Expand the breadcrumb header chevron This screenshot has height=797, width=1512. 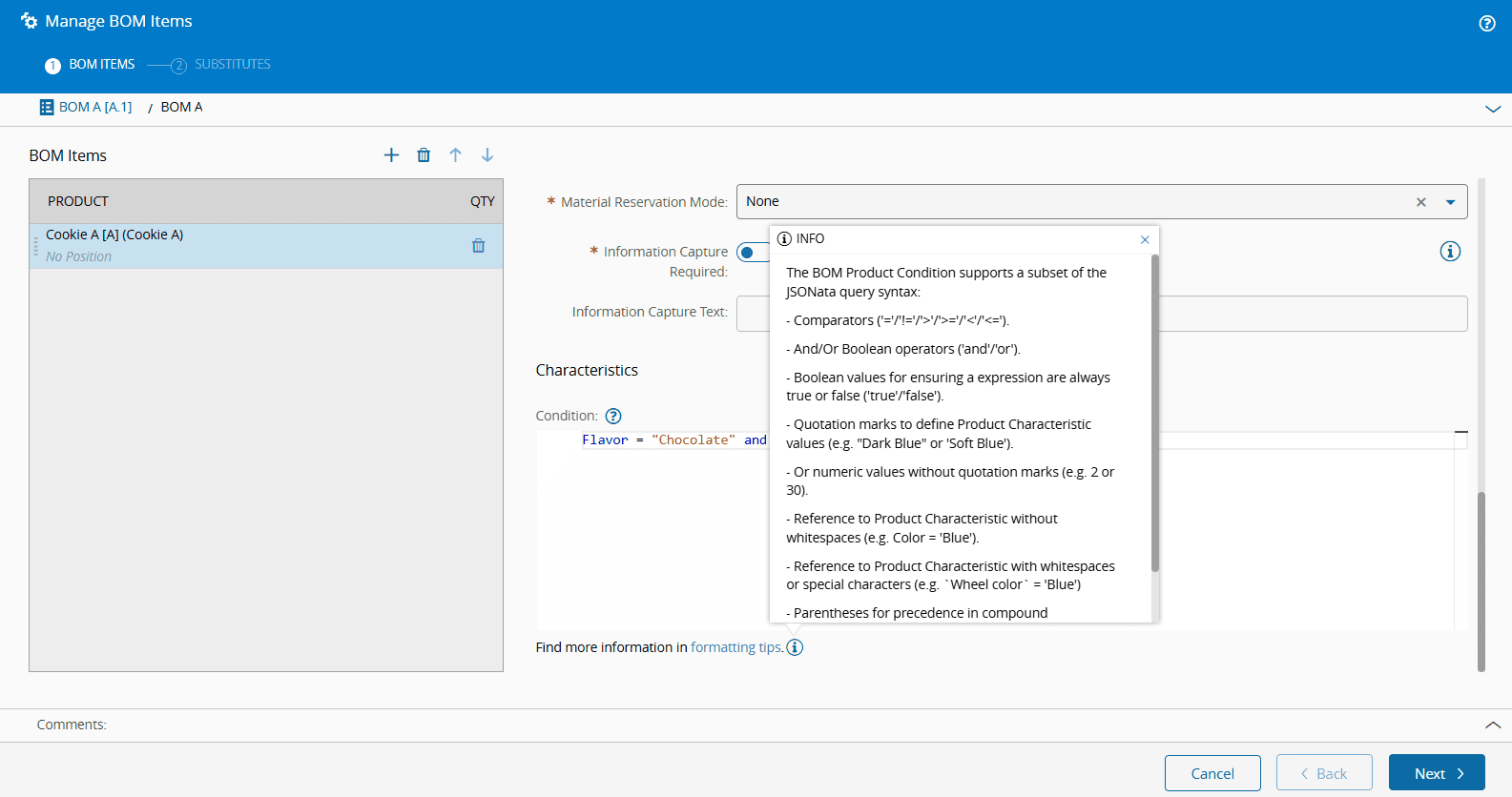1492,109
